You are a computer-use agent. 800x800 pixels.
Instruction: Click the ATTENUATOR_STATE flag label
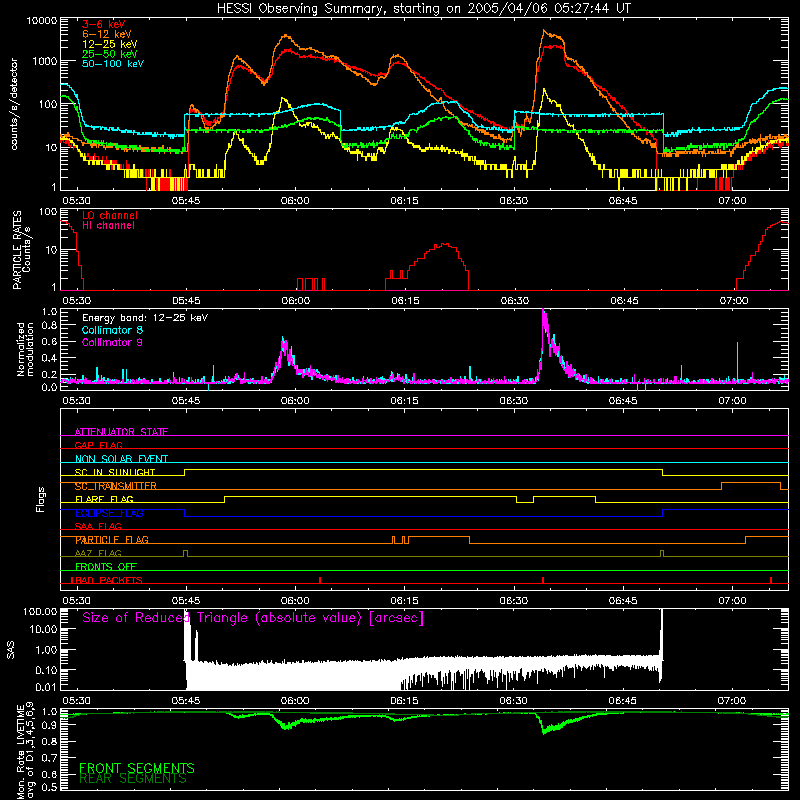point(121,432)
